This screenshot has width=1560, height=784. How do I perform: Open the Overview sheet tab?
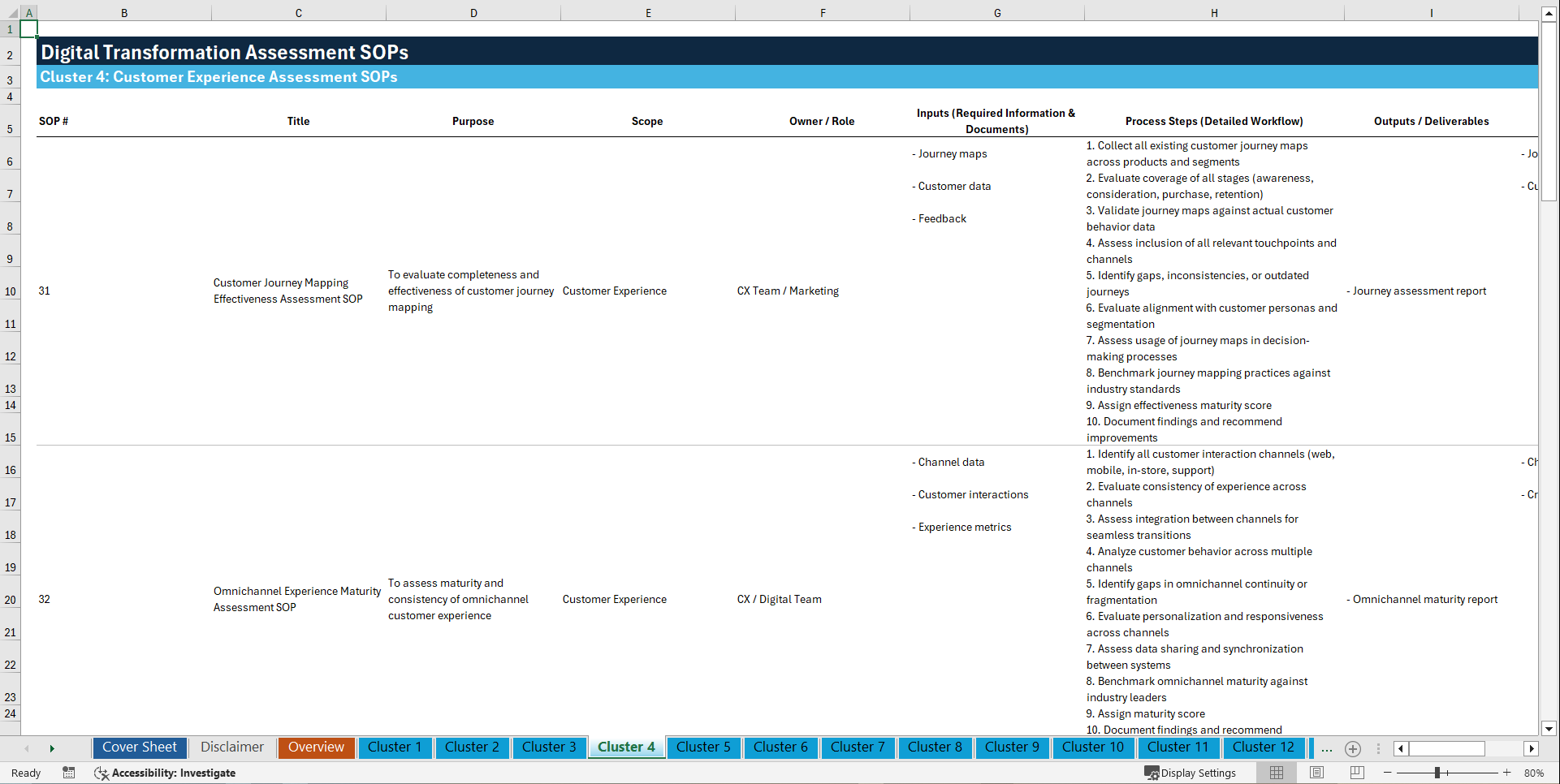point(316,747)
